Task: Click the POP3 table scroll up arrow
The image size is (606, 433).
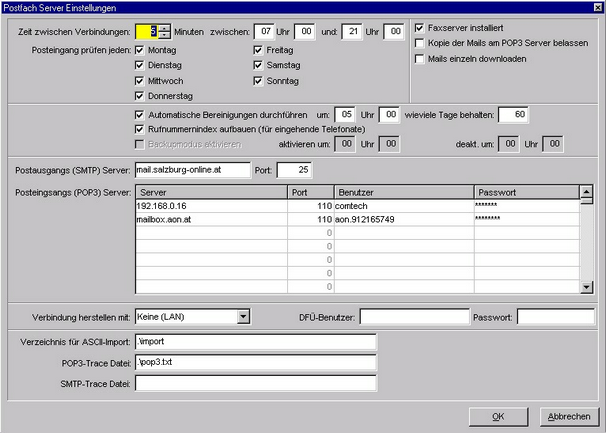Action: coord(587,192)
